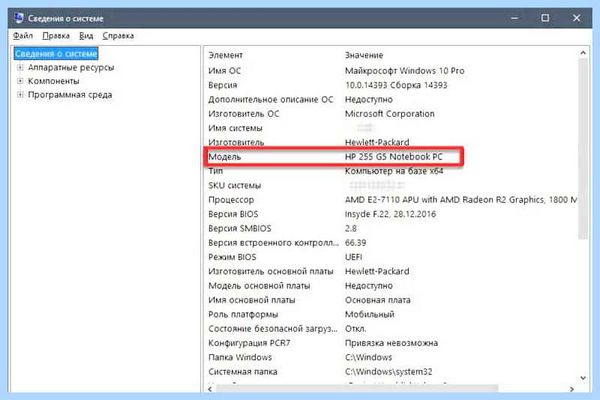The image size is (600, 400).
Task: Select the Изготовитель ОС row
Action: (392, 114)
